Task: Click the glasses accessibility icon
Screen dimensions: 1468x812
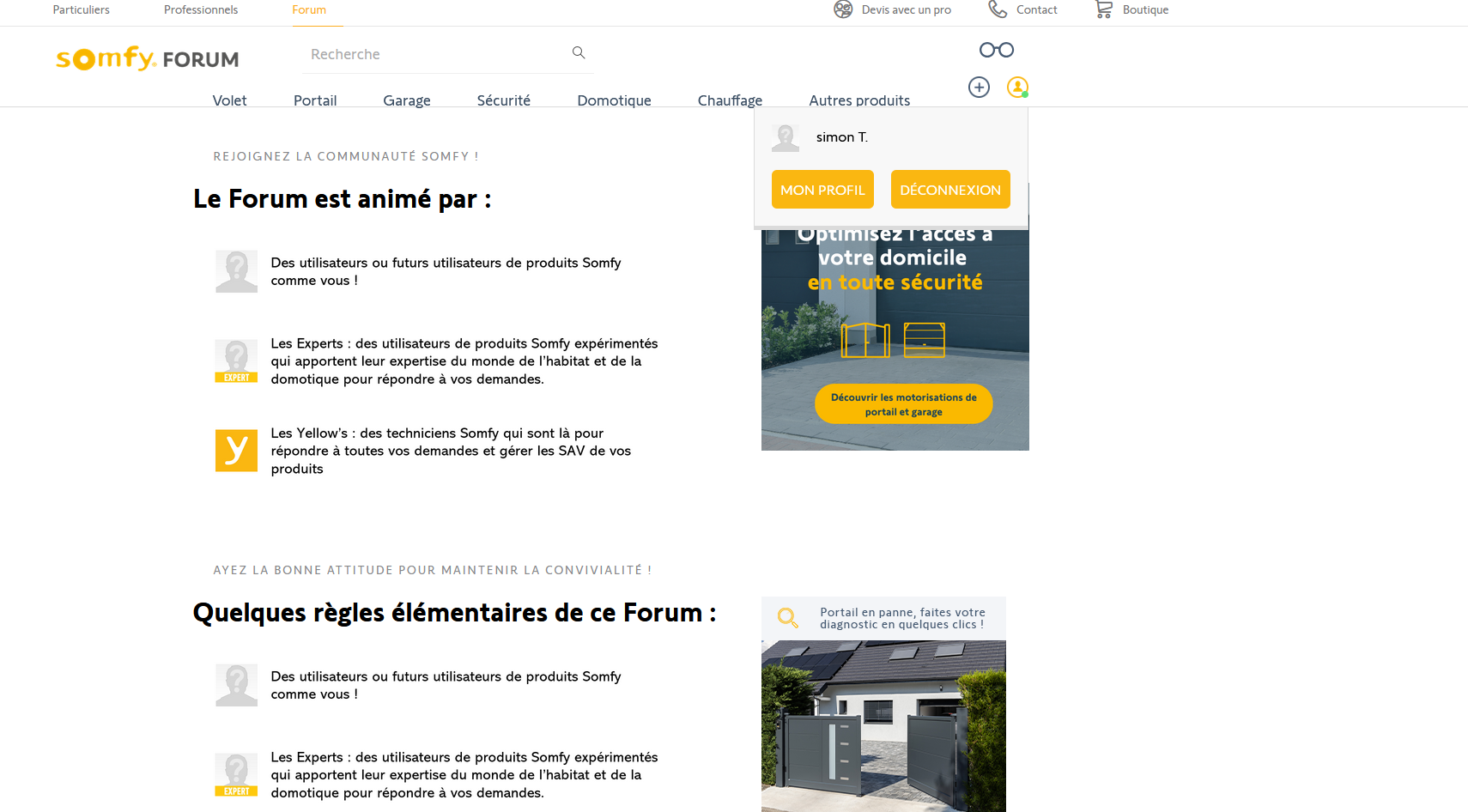Action: [996, 50]
